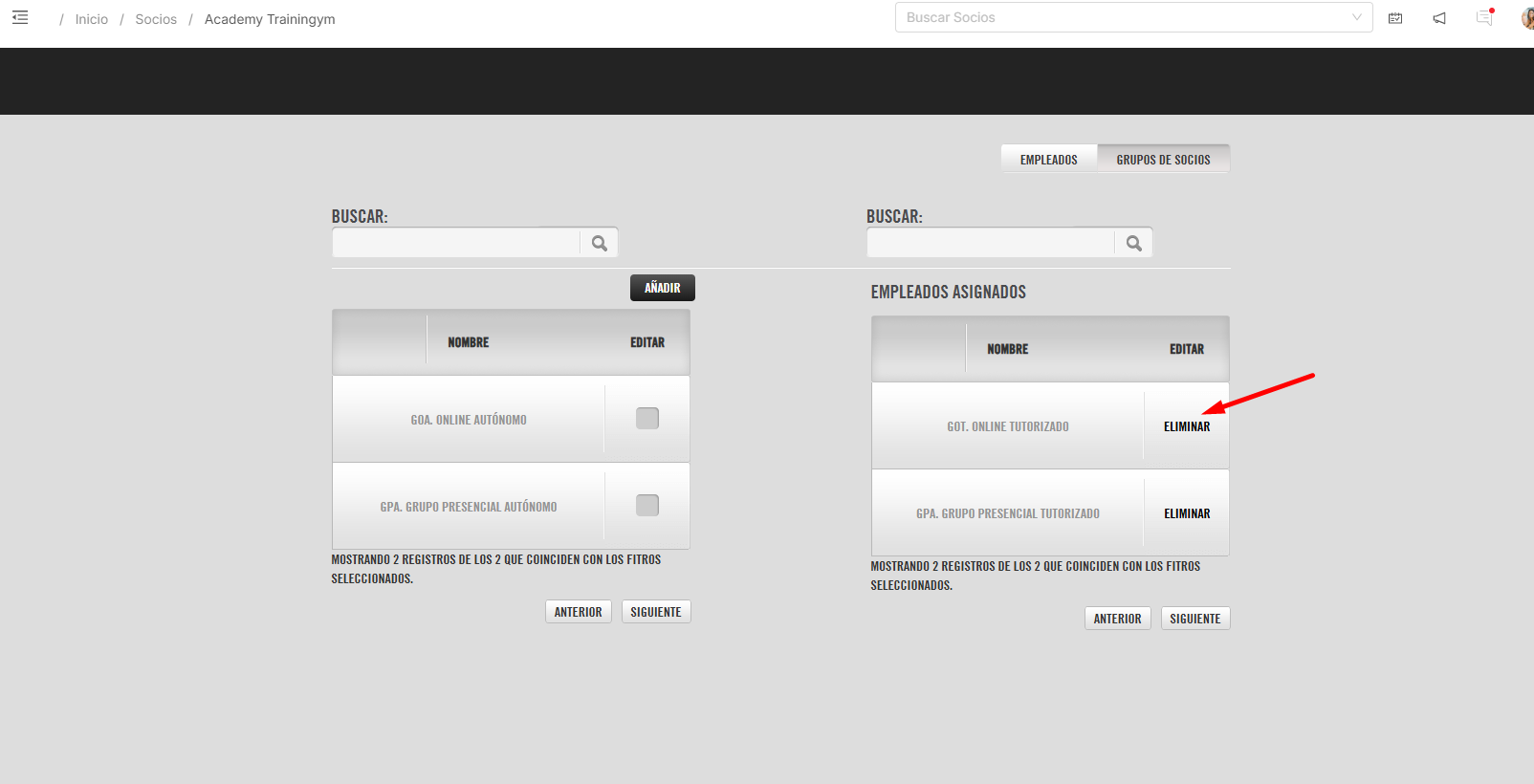Open the megaphone announcements icon
Viewport: 1534px width, 784px height.
pos(1439,18)
